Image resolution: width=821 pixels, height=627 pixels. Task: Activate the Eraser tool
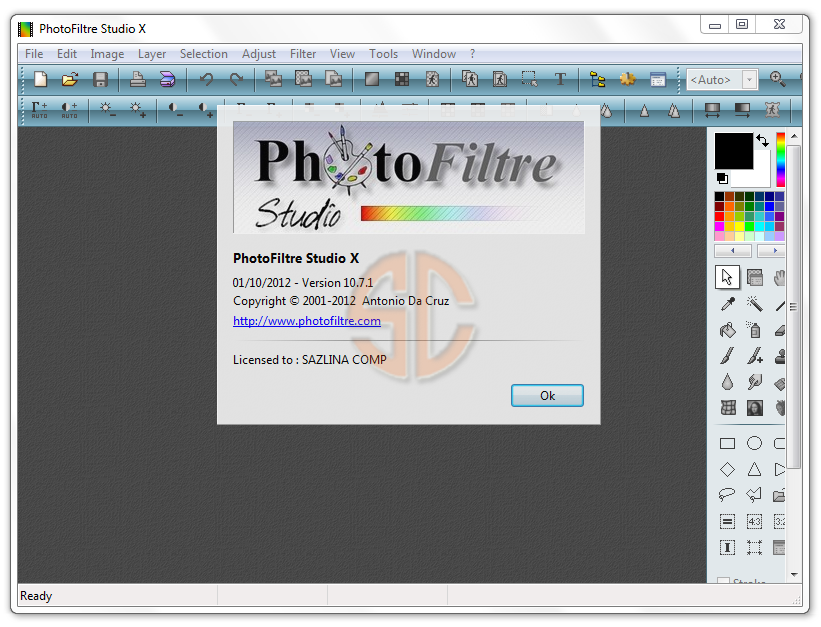coord(780,330)
